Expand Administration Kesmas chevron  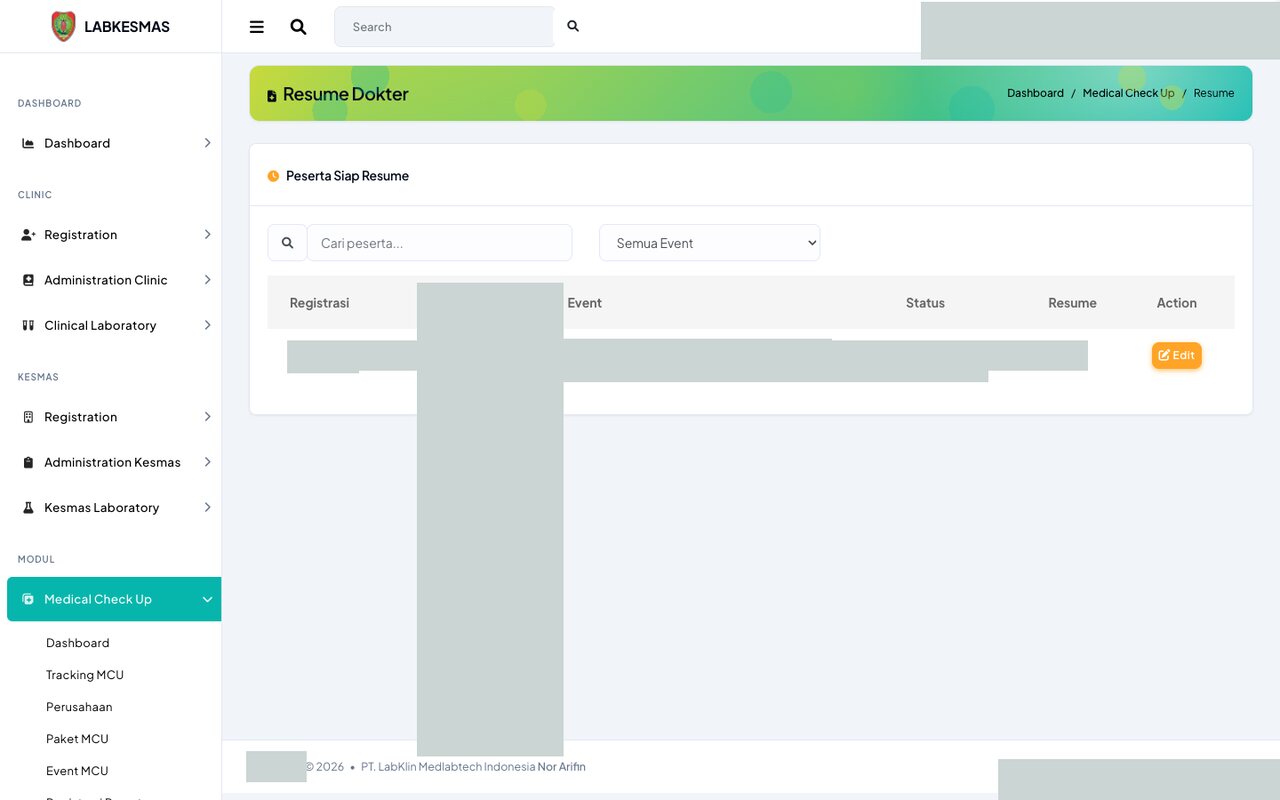(x=207, y=462)
